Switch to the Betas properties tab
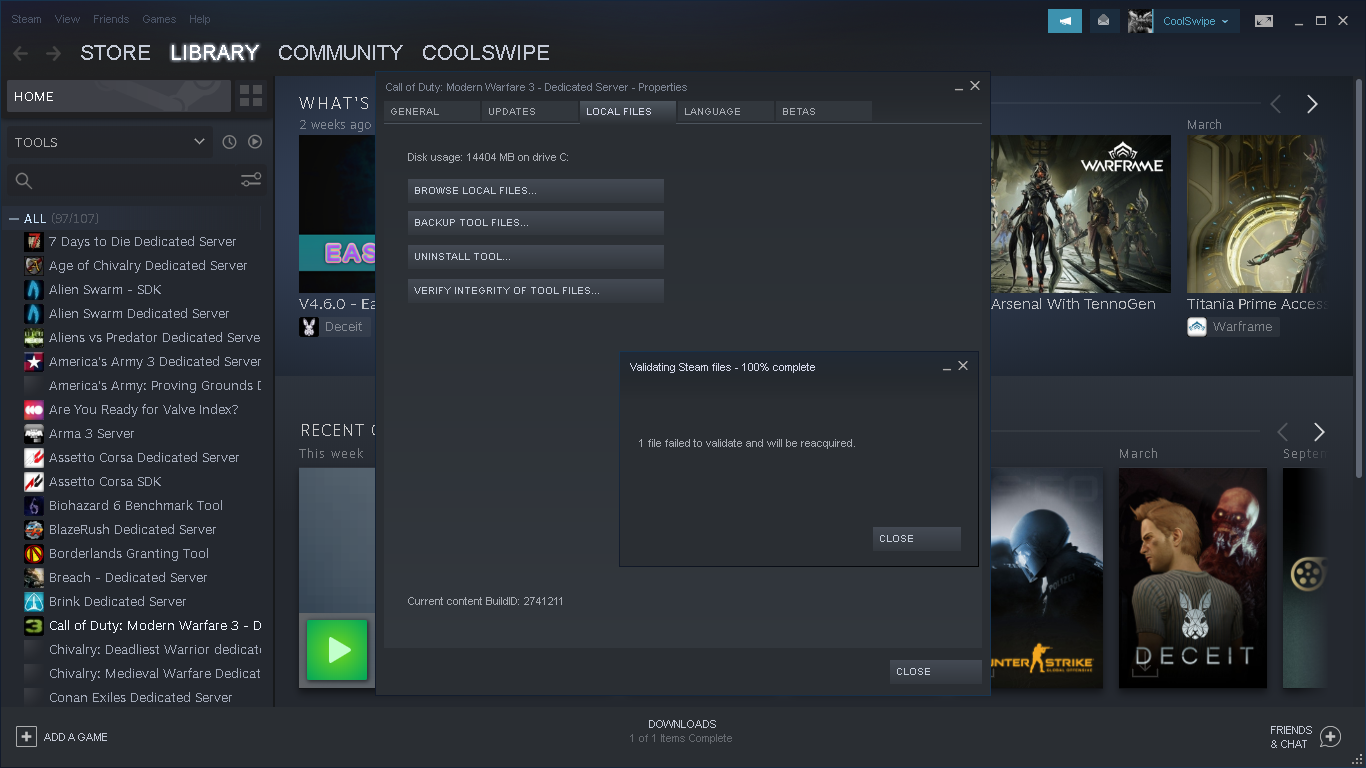Screen dimensions: 1366x768 824,112
